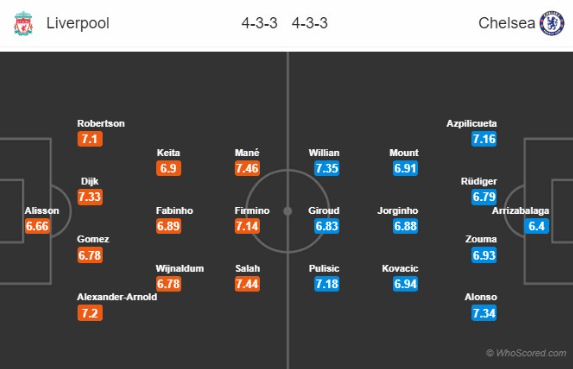573x369 pixels.
Task: Open Alexander-Arnold player name
Action: coord(117,297)
